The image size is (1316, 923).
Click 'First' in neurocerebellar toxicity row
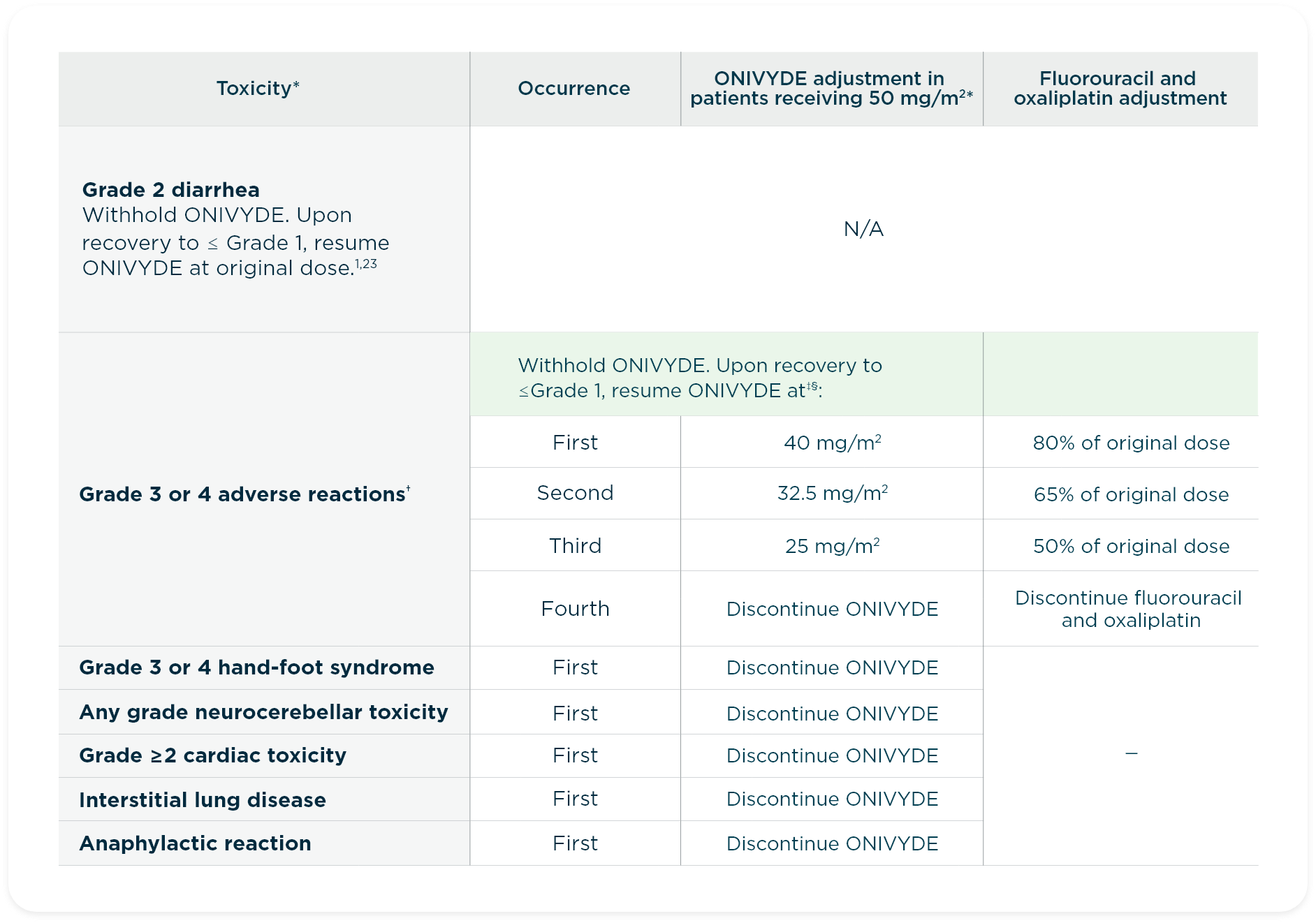tap(575, 714)
